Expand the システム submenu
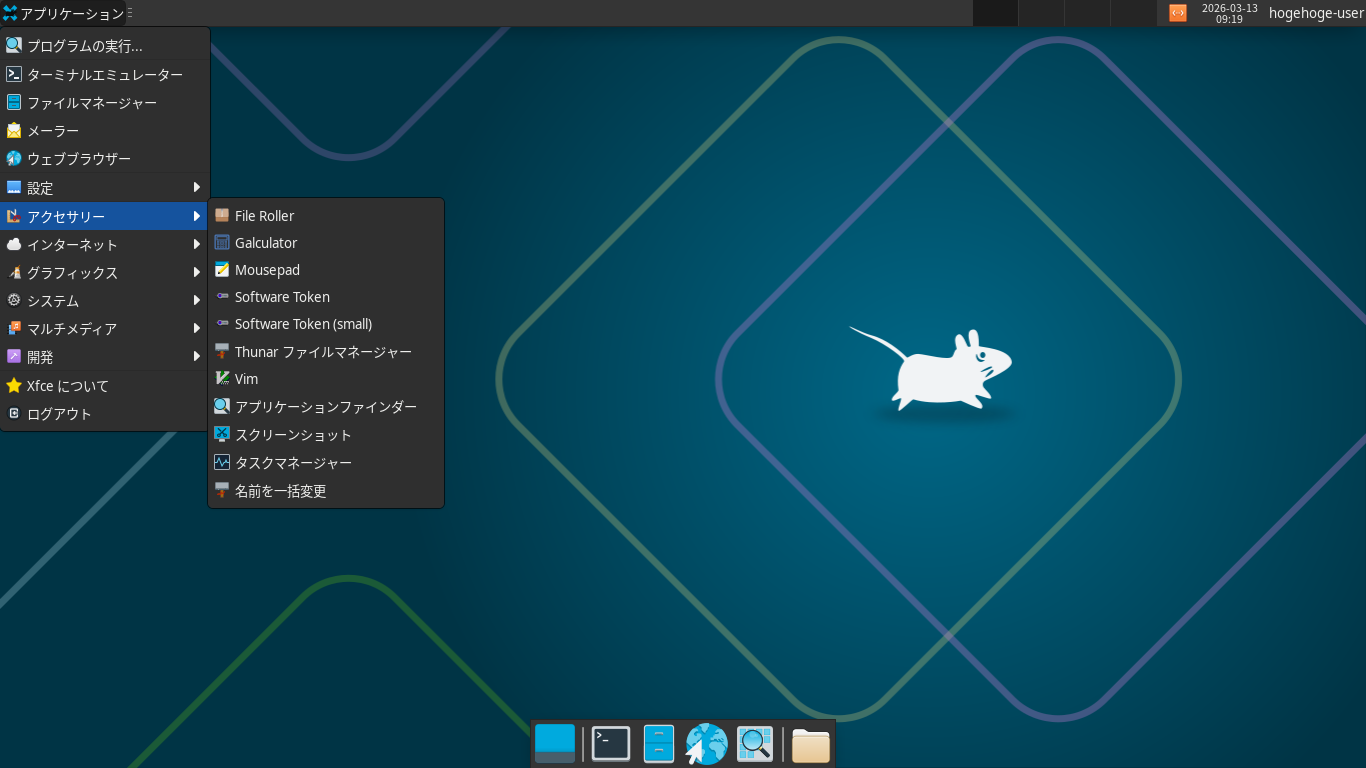Image resolution: width=1366 pixels, height=768 pixels. (100, 300)
